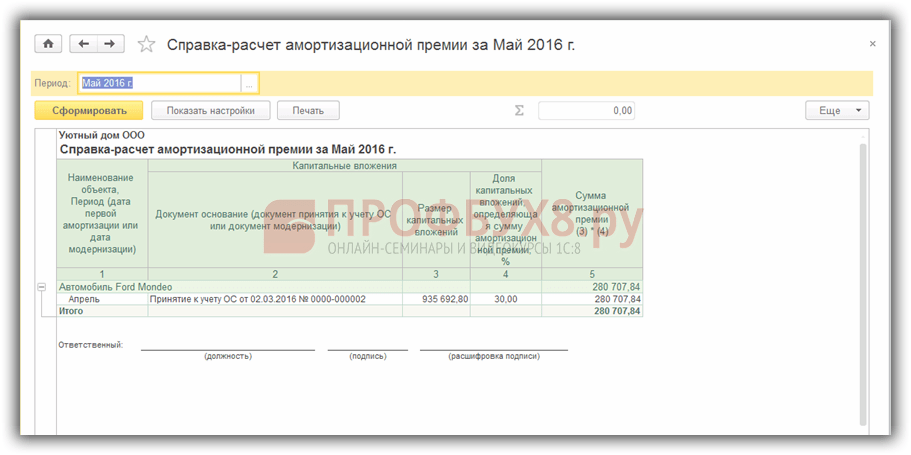This screenshot has width=911, height=455.
Task: Add report to favorites with star
Action: coord(146,44)
